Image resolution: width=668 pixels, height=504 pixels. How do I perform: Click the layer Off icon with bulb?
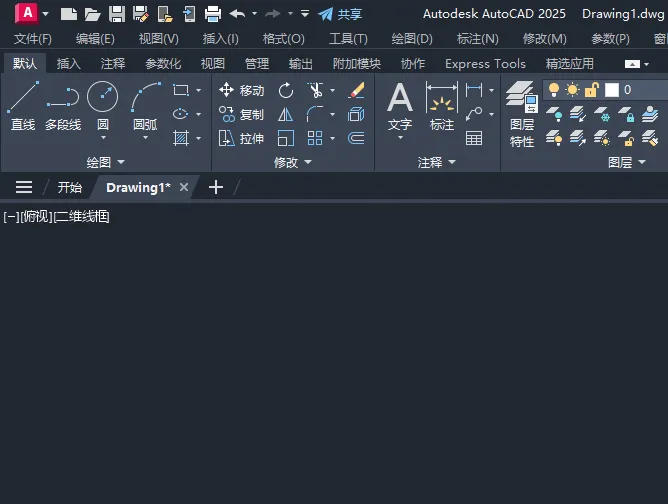pyautogui.click(x=553, y=114)
